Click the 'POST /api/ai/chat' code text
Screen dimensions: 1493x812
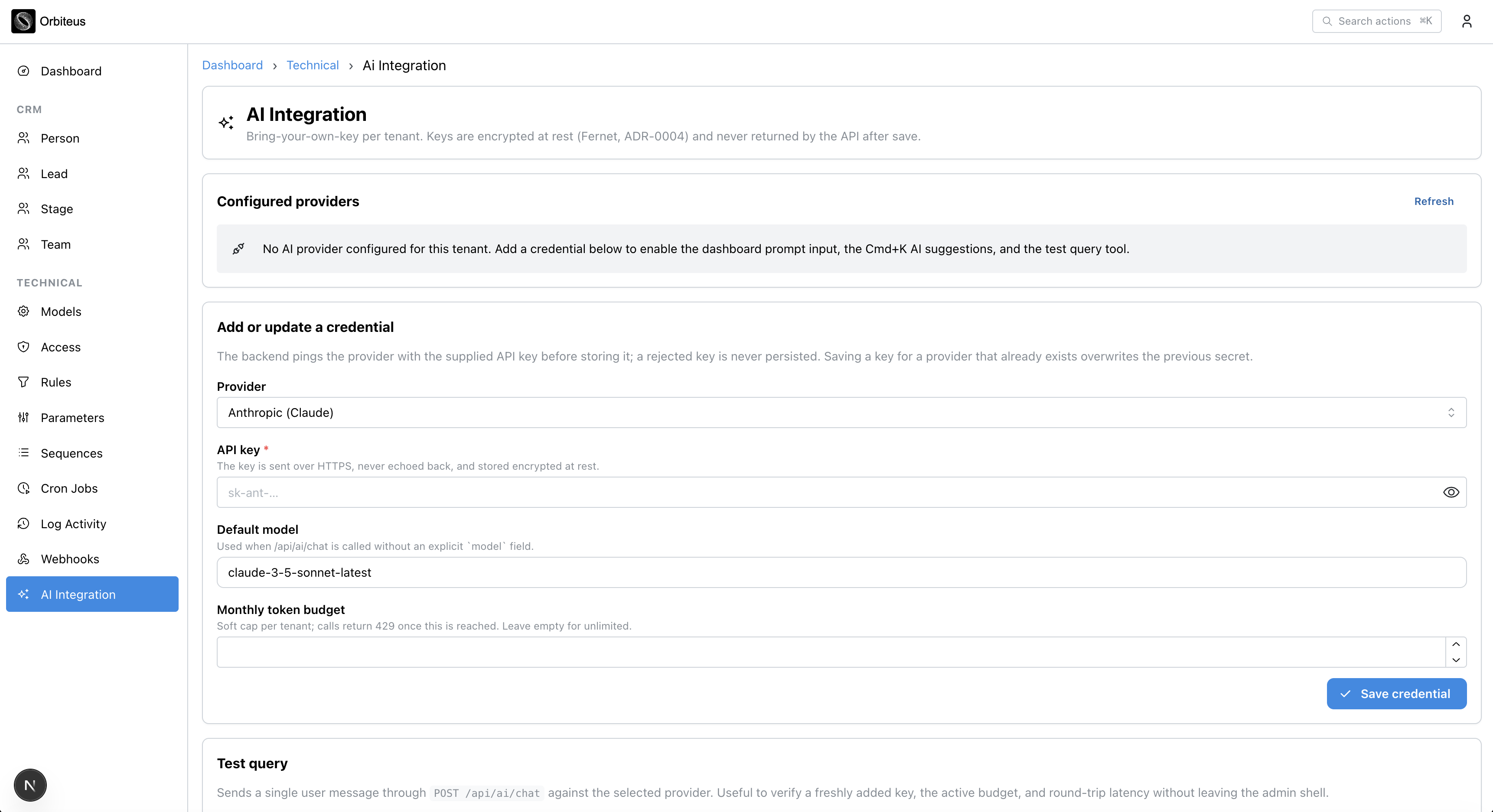pos(487,793)
